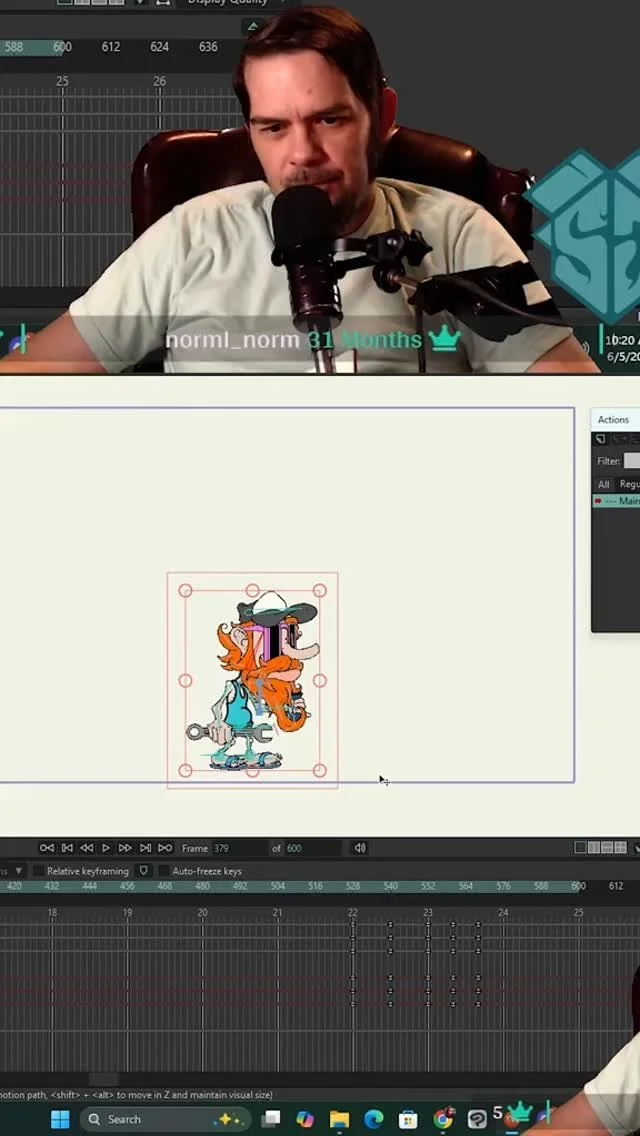
Task: Play the animation
Action: pos(106,848)
